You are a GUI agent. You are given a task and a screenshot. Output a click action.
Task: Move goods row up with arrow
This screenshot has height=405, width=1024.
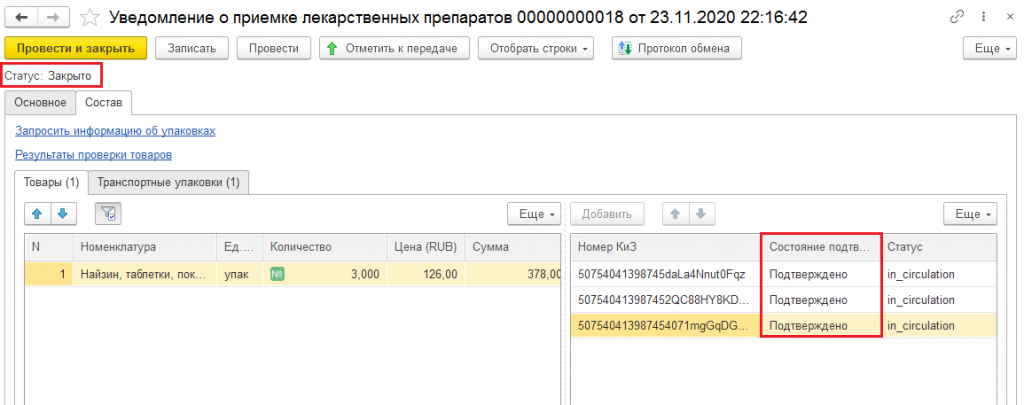(x=37, y=214)
